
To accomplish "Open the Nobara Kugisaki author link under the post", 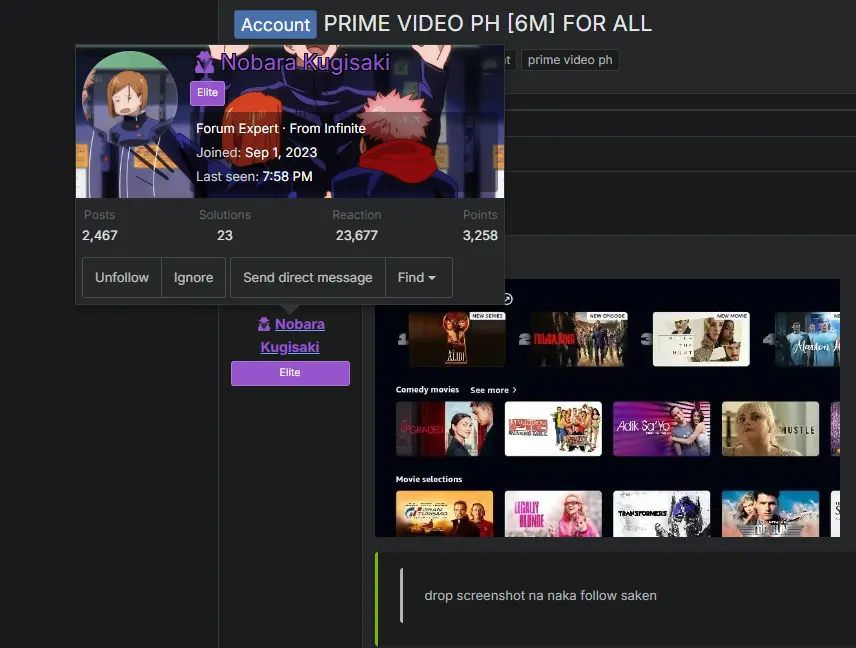I will point(293,335).
